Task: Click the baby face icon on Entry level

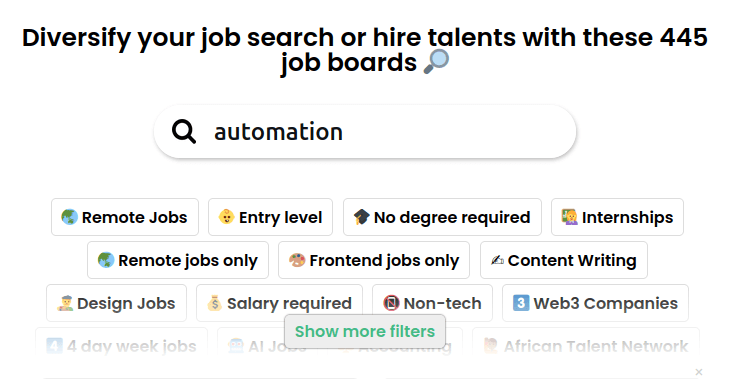Action: coord(226,217)
